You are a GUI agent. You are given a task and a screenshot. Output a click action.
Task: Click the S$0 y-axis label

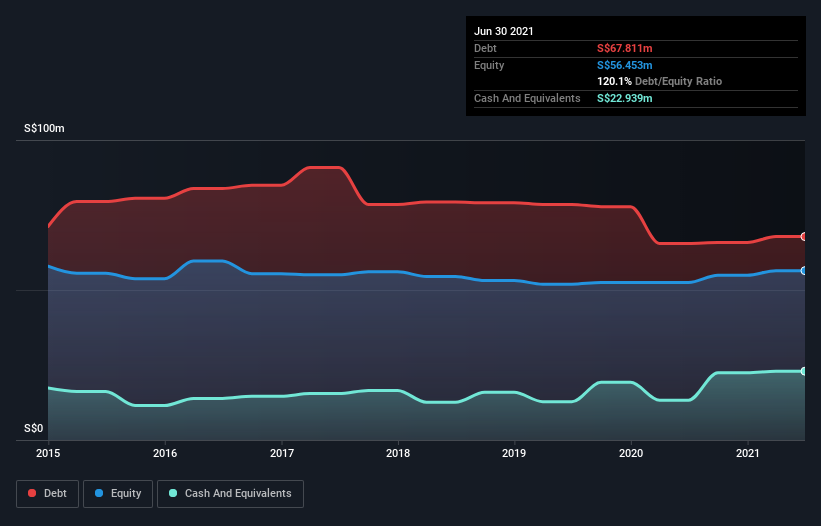pyautogui.click(x=34, y=428)
